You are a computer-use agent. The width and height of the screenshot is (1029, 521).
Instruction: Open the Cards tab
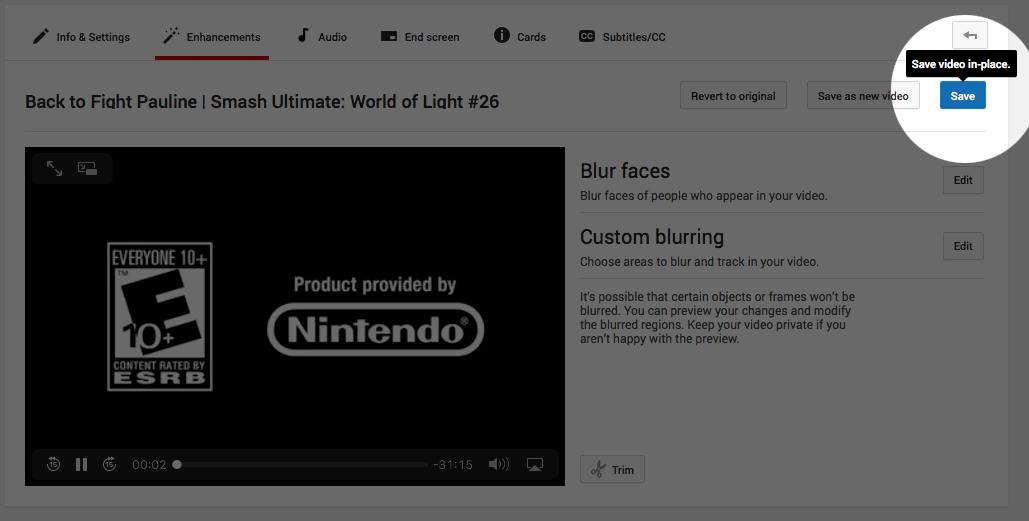520,37
